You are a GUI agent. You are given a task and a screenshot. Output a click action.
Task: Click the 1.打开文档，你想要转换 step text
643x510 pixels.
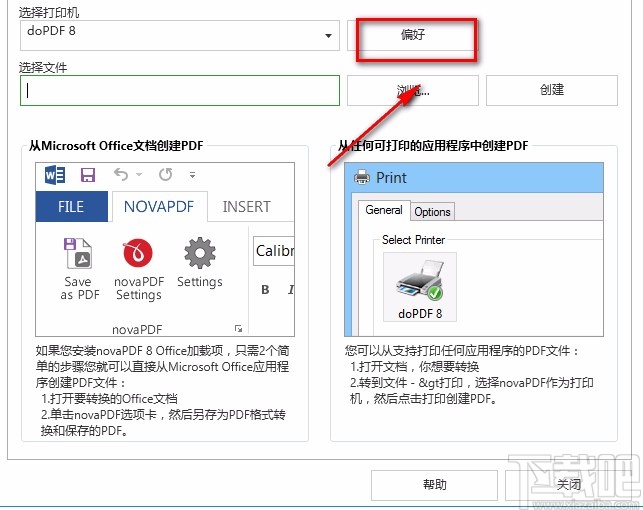[x=415, y=366]
